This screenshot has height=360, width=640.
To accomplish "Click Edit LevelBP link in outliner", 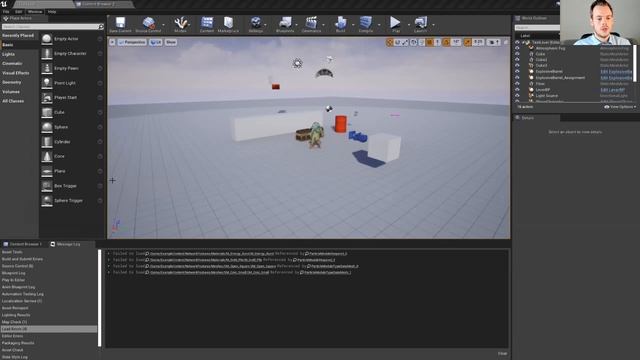I will coord(612,90).
